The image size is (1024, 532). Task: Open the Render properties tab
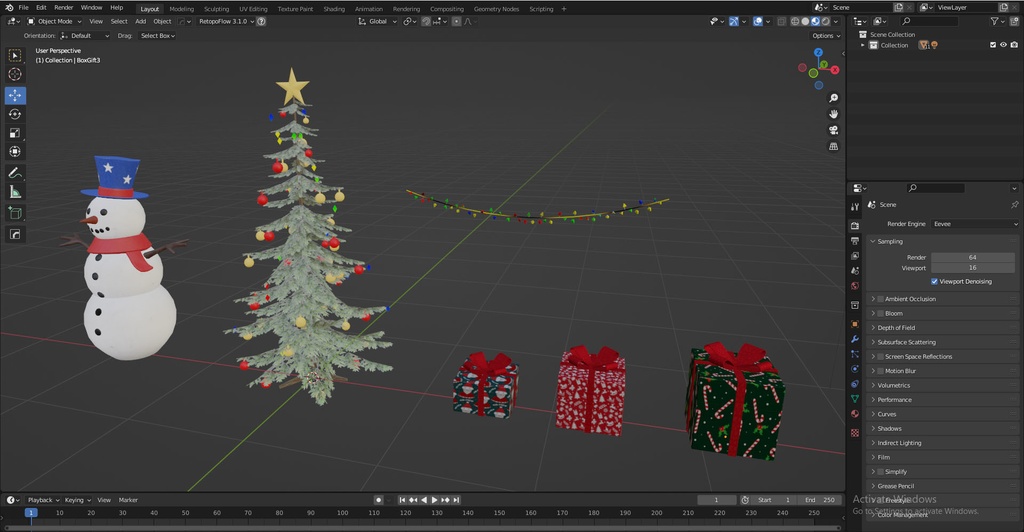(x=855, y=225)
